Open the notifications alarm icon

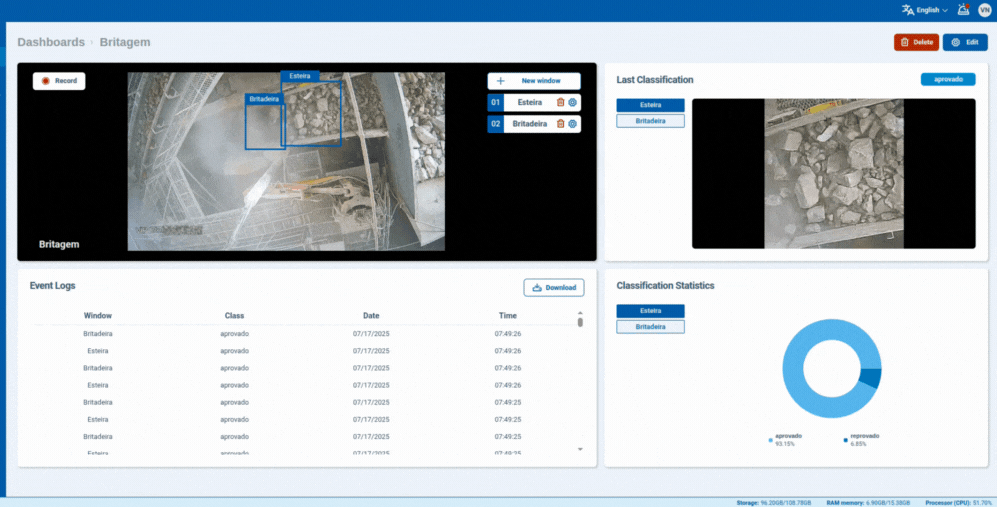click(x=963, y=10)
